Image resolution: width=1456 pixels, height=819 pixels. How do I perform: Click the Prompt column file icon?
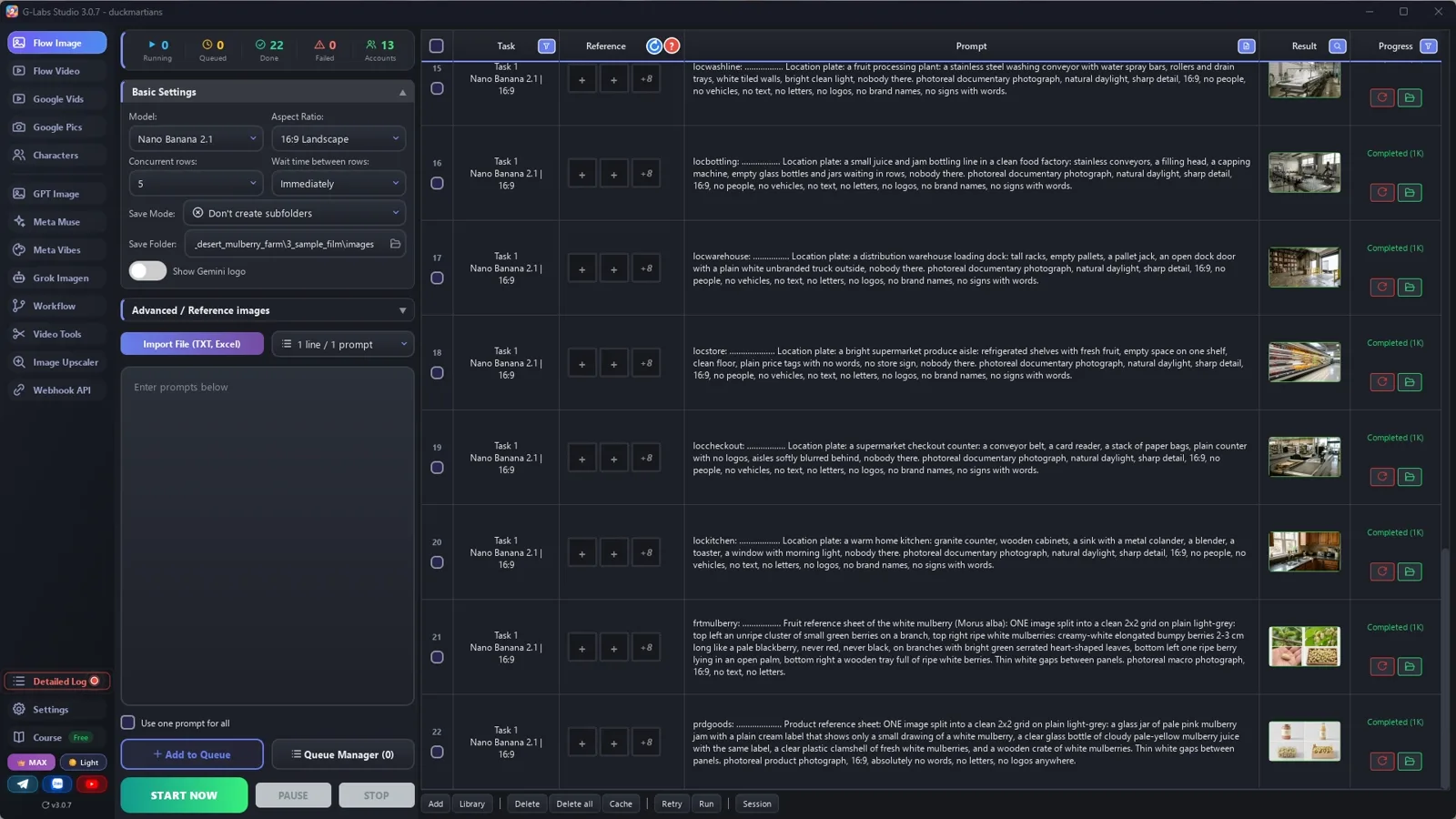click(x=1246, y=45)
